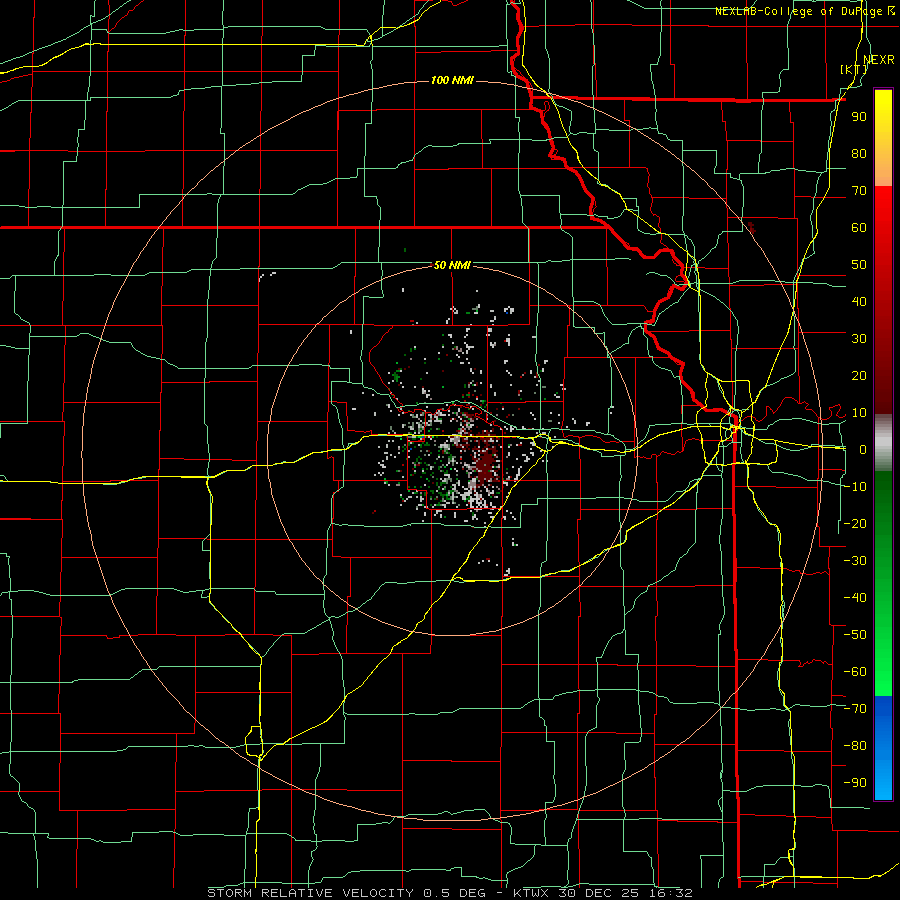Click the "-20" scale value
The height and width of the screenshot is (900, 900).
point(855,523)
